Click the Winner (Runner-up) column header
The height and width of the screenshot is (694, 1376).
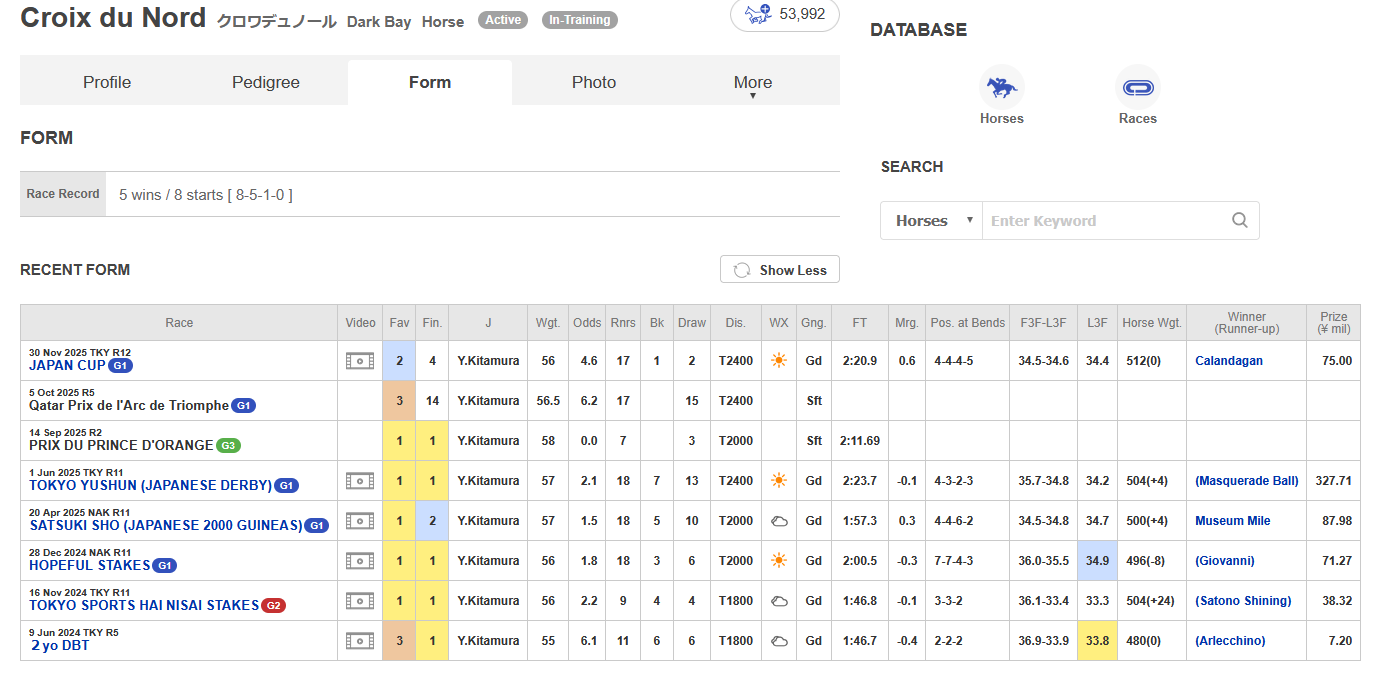[1246, 323]
